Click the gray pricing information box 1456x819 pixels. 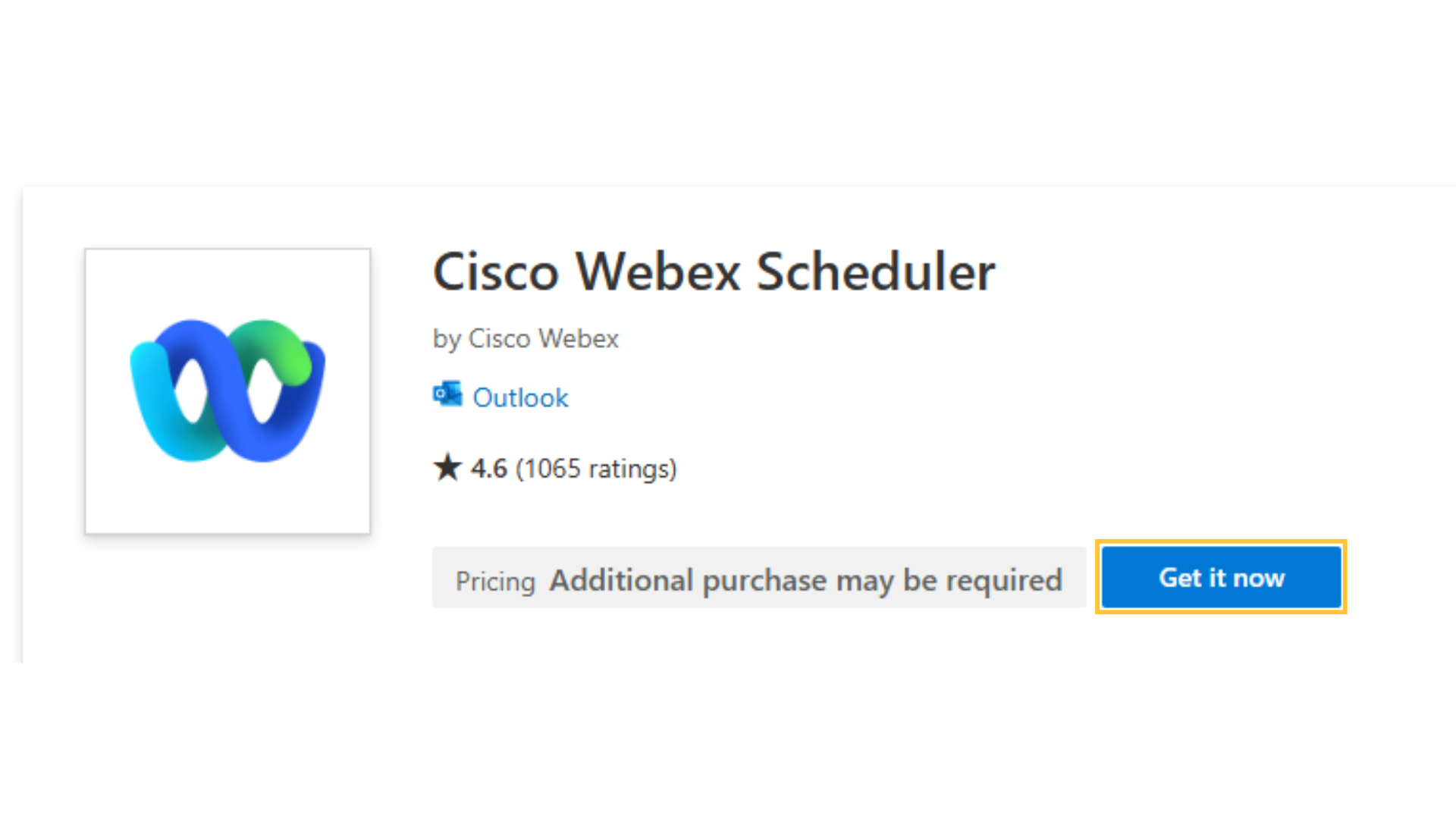click(x=759, y=577)
